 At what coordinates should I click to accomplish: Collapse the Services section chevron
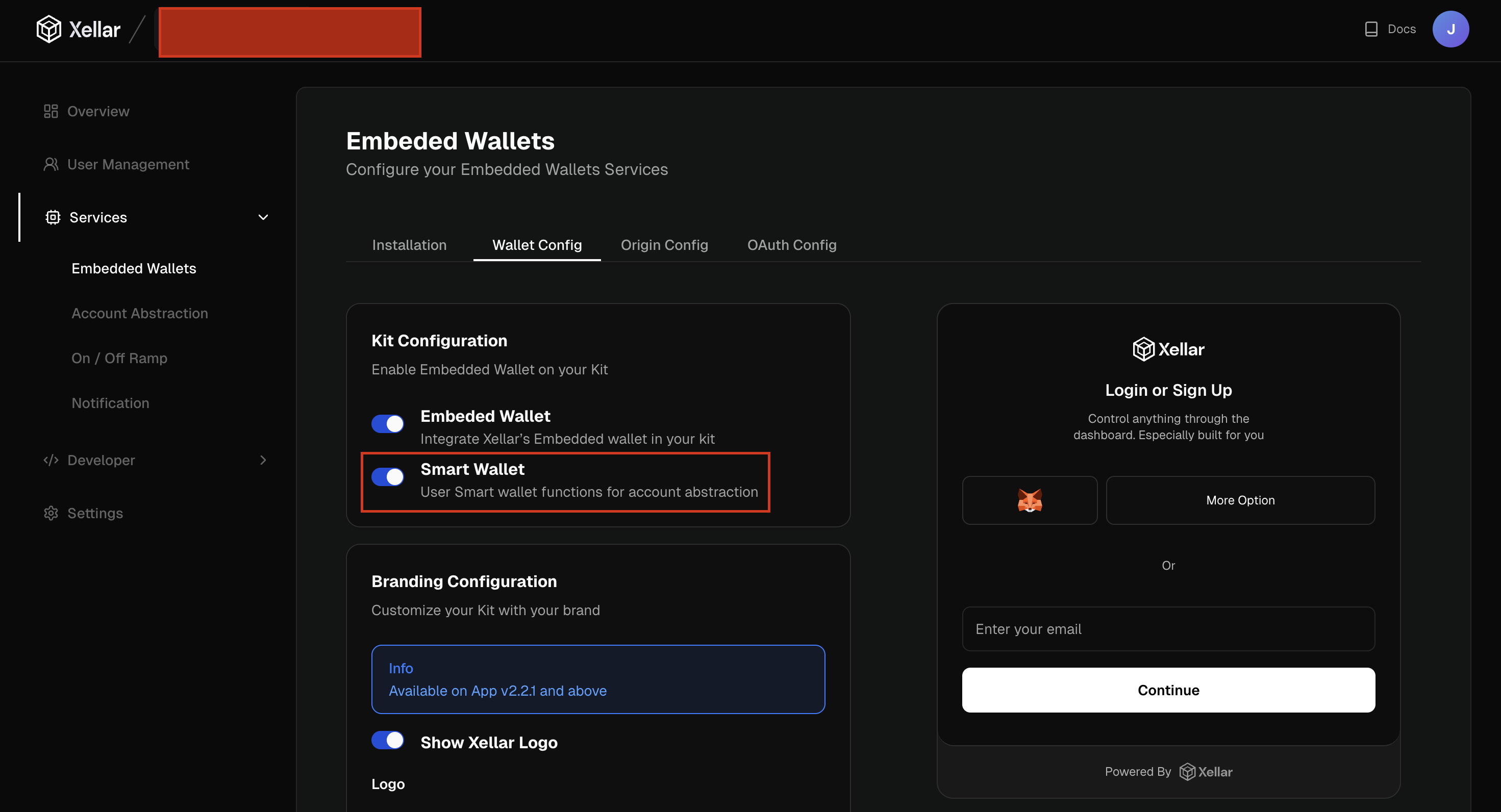263,217
